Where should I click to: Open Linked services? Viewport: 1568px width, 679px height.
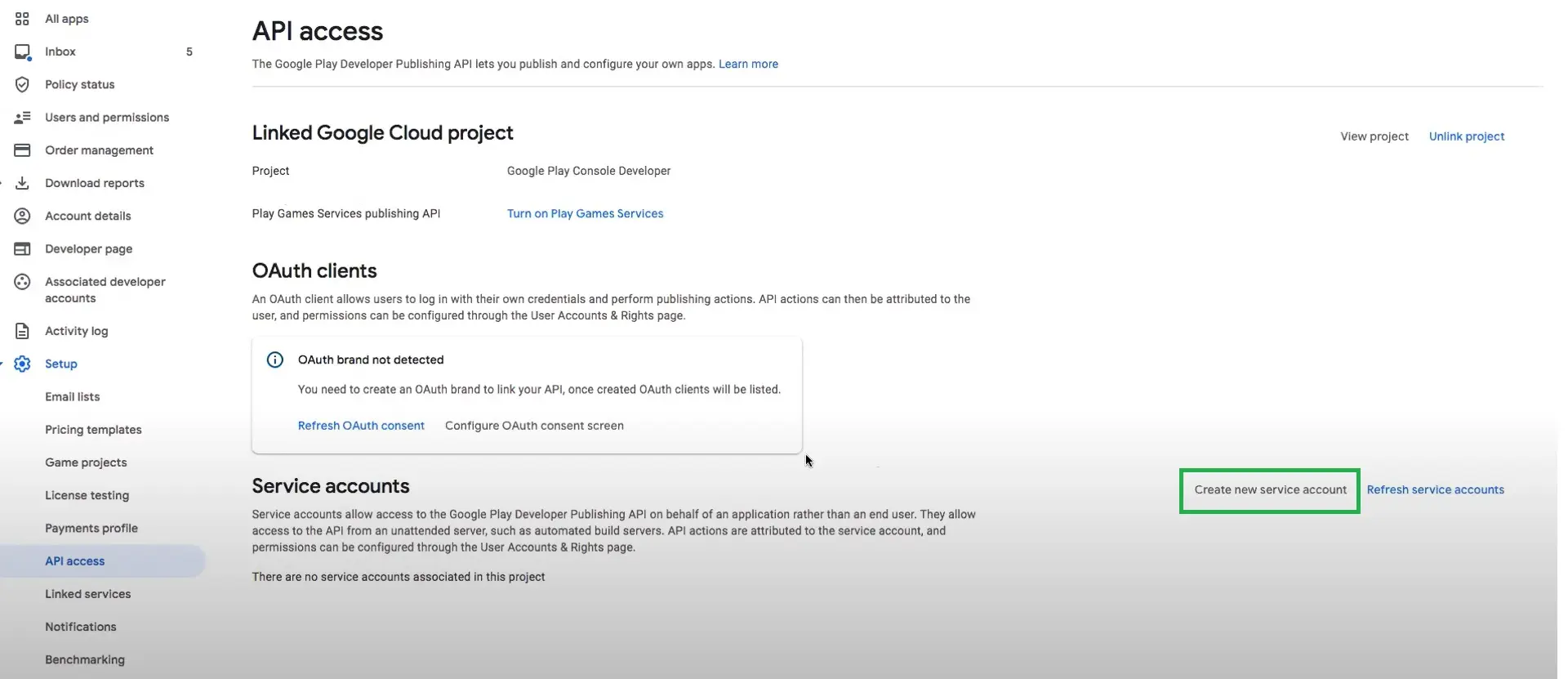click(88, 594)
